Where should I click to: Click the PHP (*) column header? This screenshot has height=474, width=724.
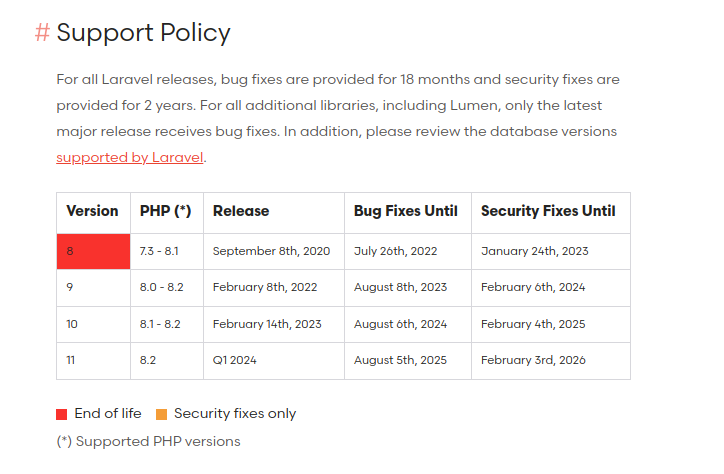[x=167, y=213]
